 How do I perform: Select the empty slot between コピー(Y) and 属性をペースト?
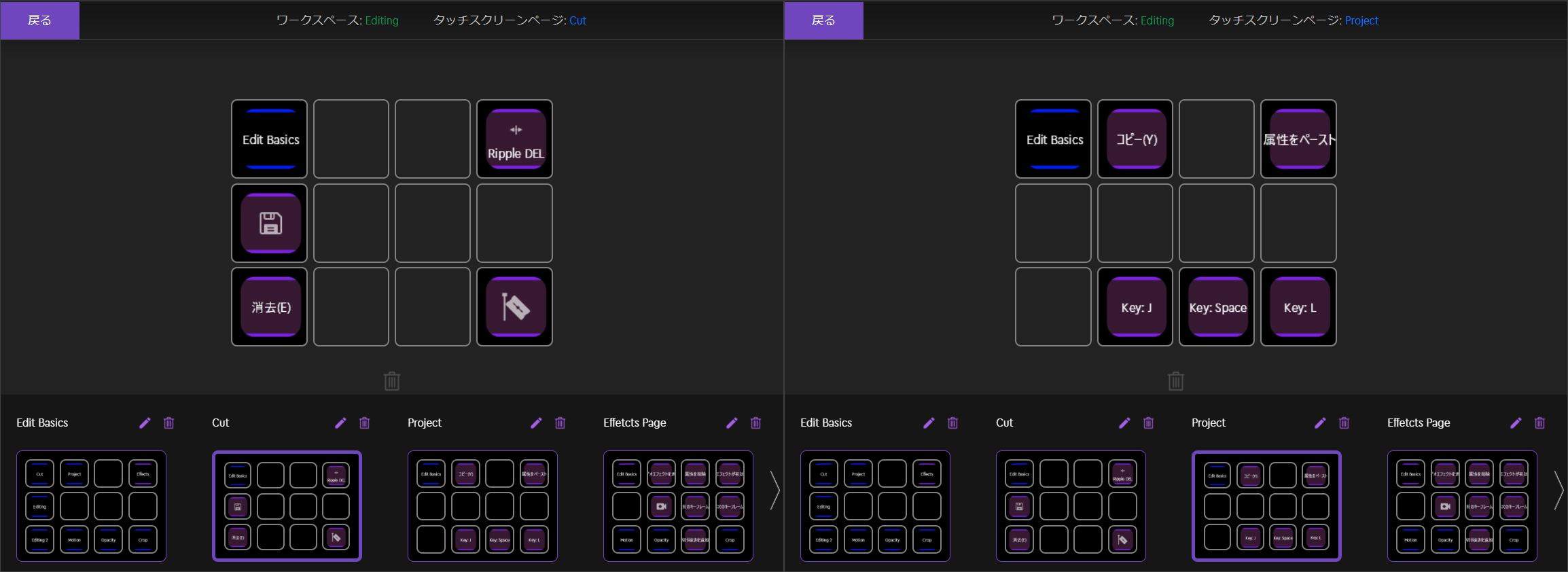point(1217,139)
